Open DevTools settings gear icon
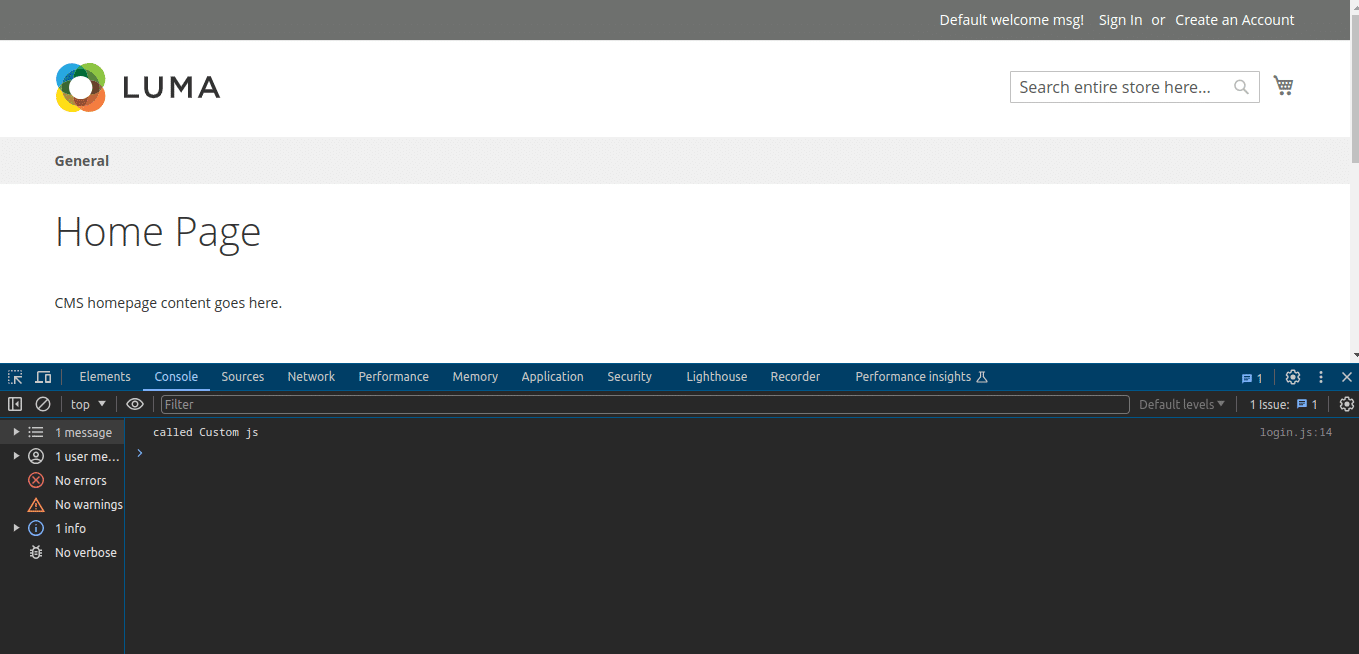The height and width of the screenshot is (654, 1359). (1293, 377)
